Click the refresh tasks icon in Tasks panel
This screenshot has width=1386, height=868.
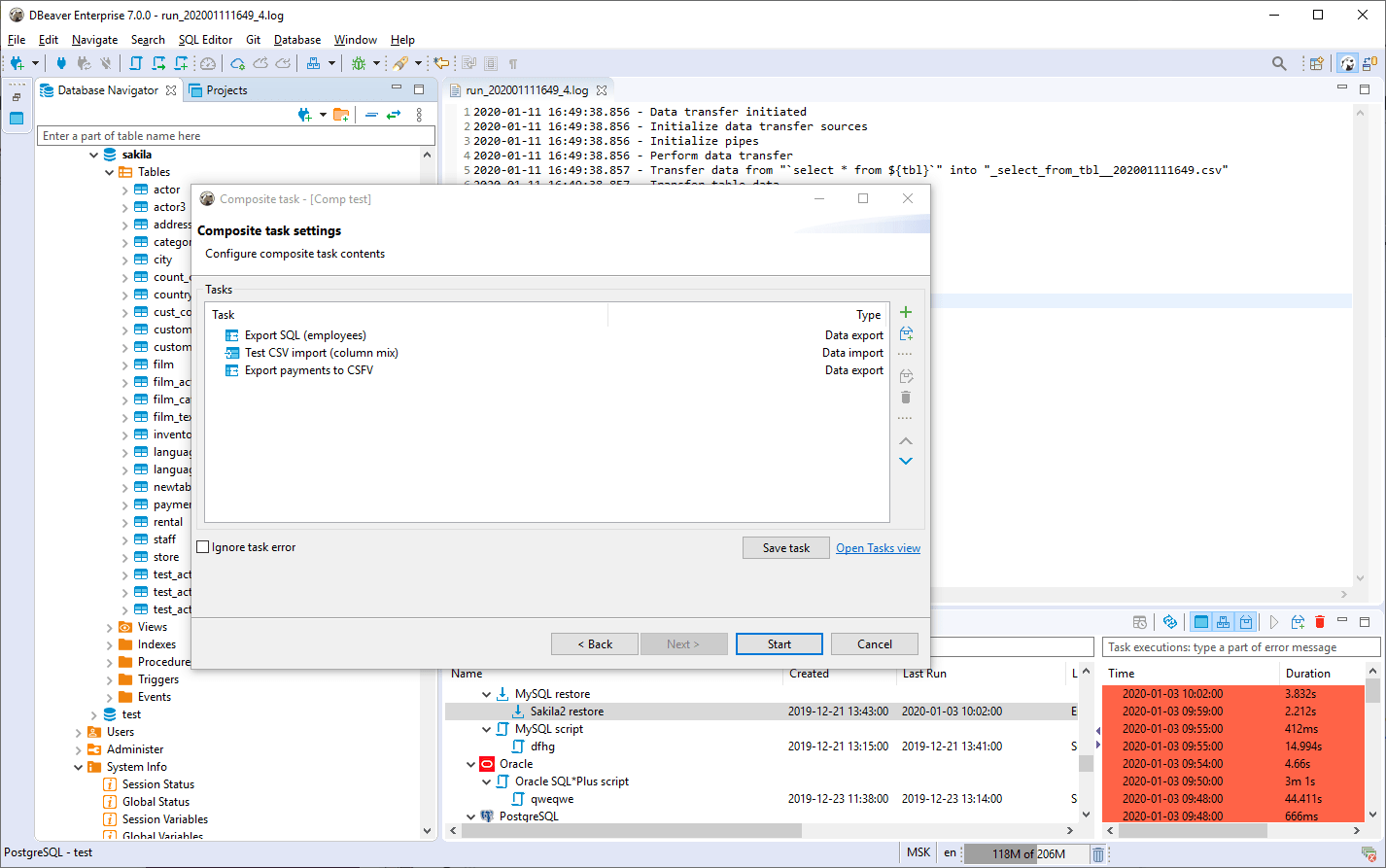(x=1170, y=622)
